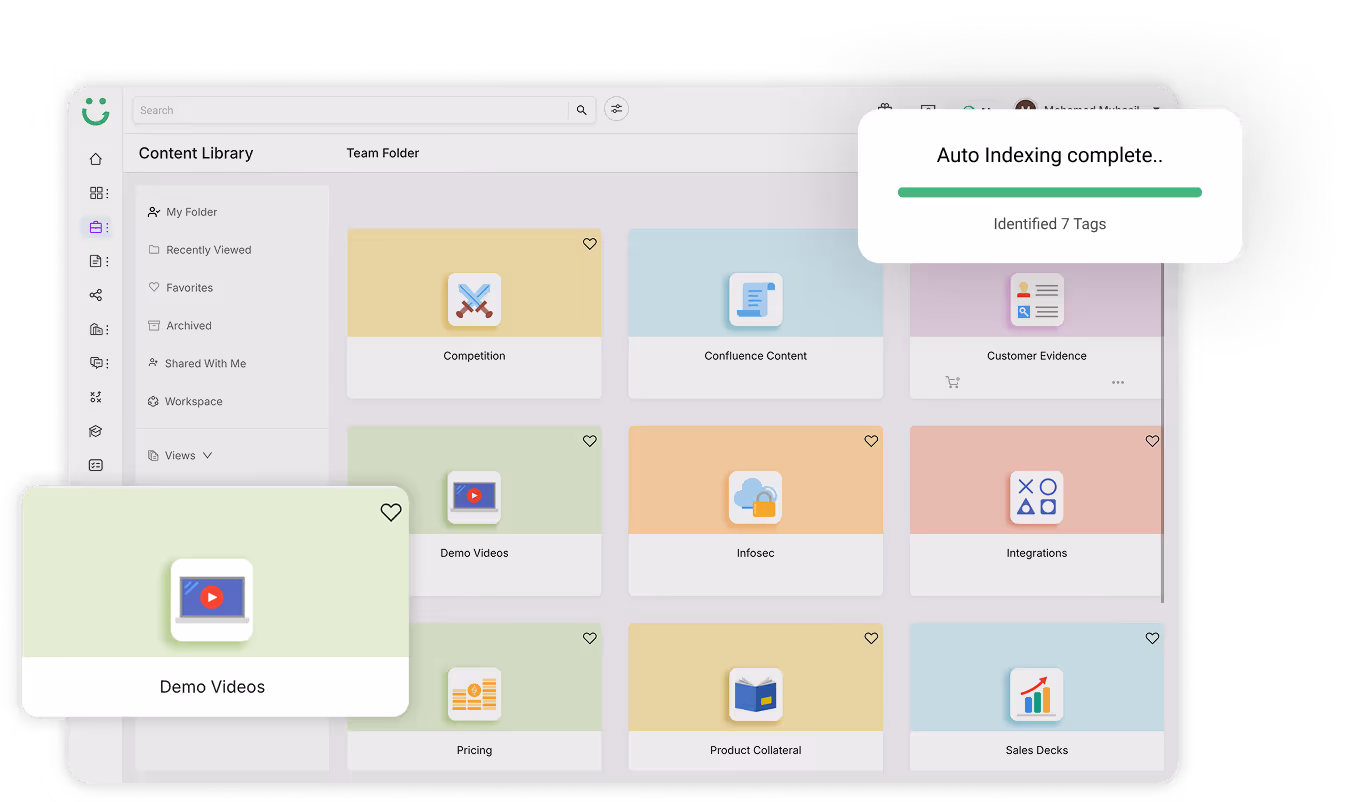Open the three-dot menu on Customer Evidence

point(1118,382)
